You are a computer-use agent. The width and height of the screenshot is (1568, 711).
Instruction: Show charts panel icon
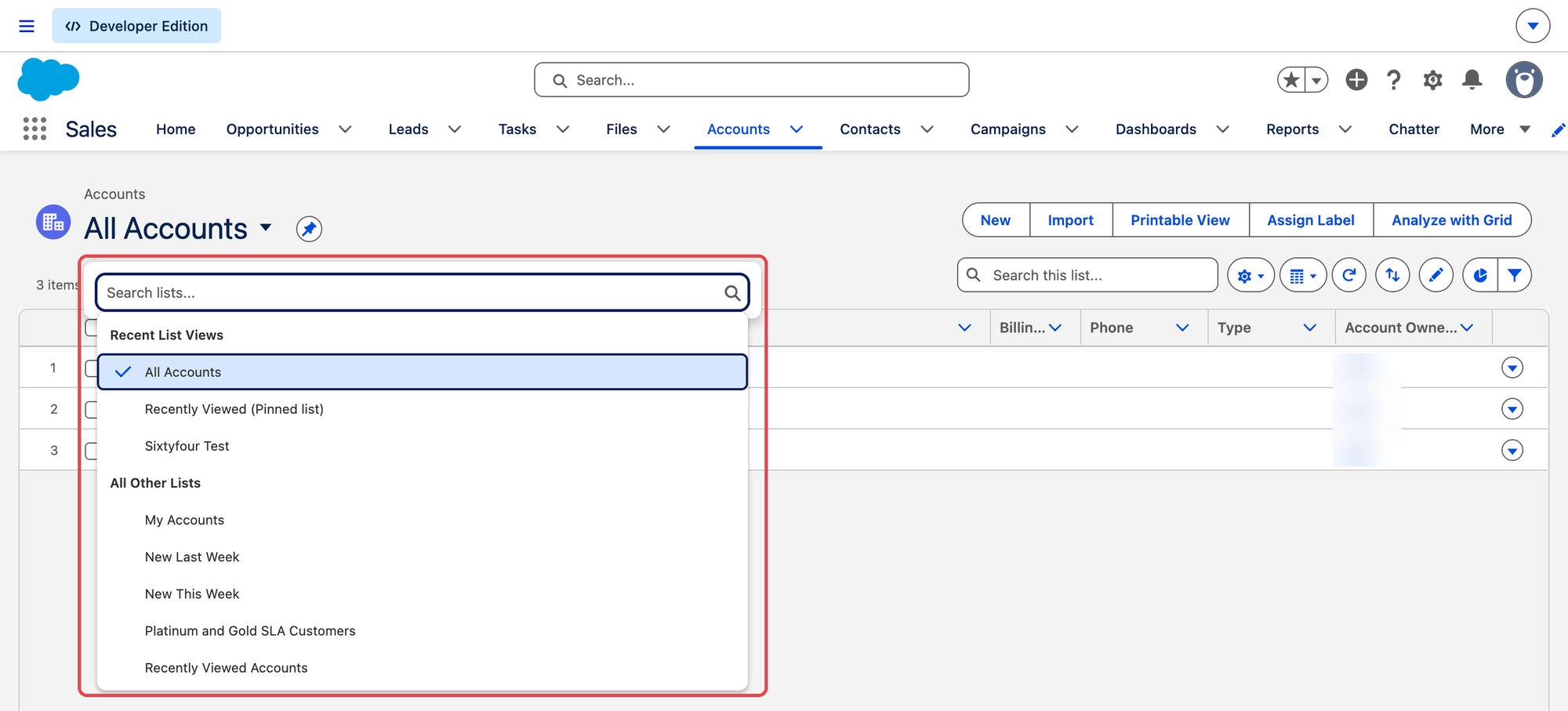click(x=1480, y=275)
